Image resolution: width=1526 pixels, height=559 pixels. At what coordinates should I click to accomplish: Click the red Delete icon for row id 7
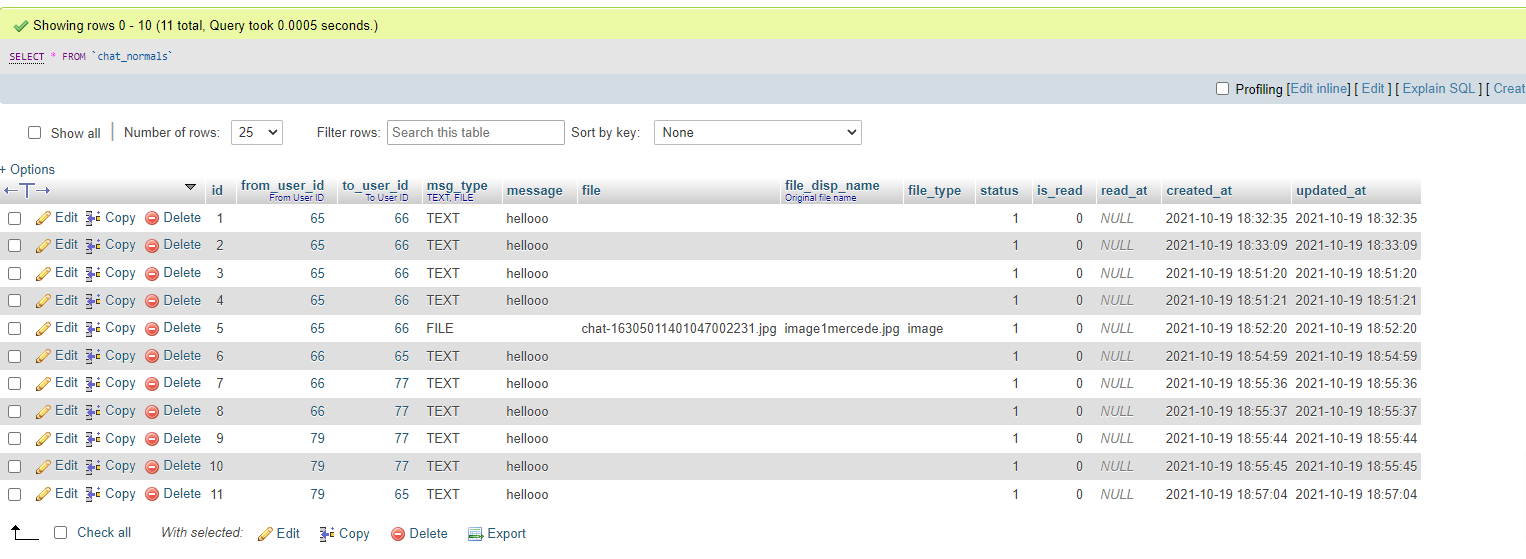(152, 383)
